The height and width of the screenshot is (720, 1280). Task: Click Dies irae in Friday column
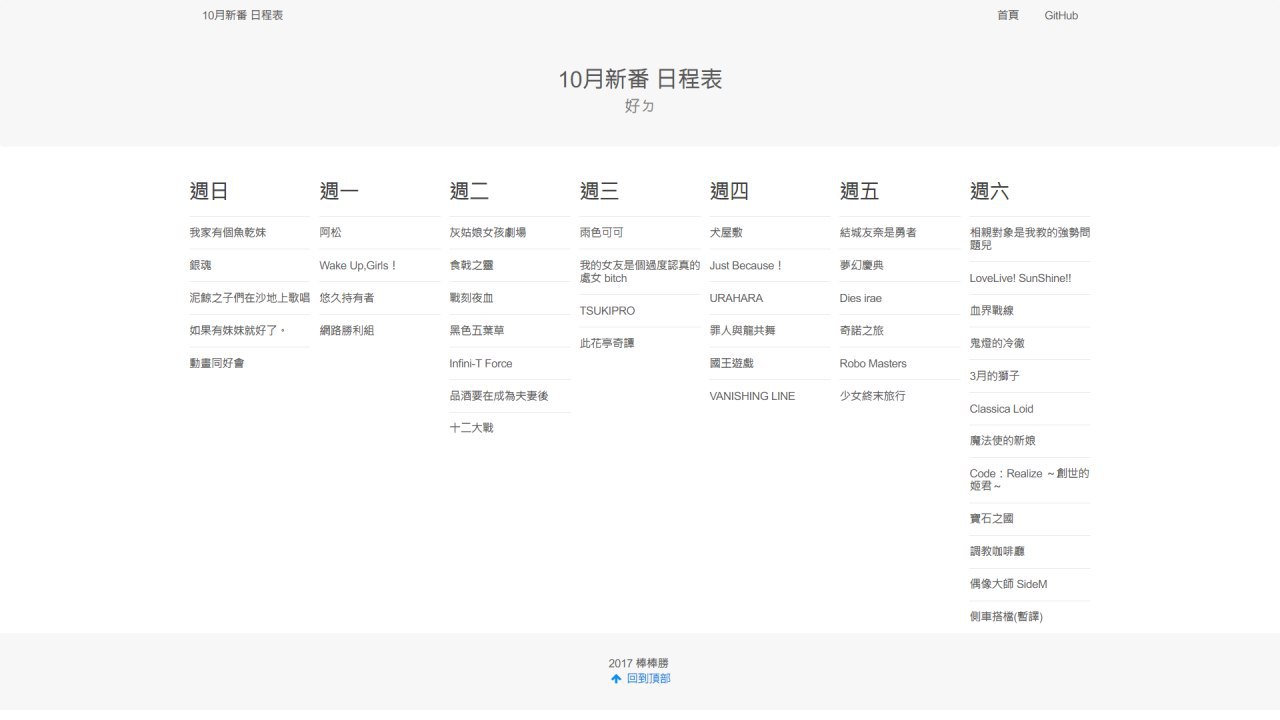[861, 298]
